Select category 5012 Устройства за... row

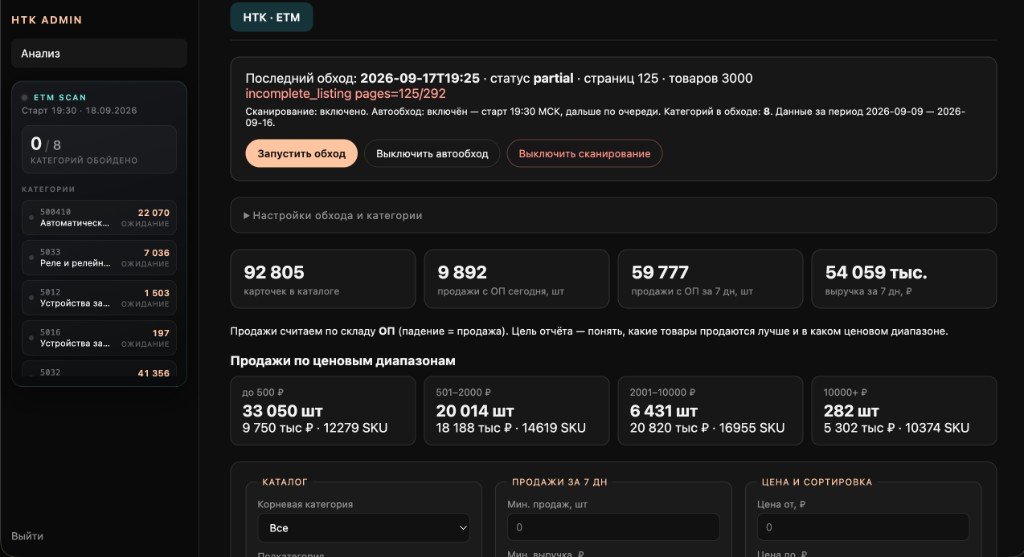[x=99, y=298]
